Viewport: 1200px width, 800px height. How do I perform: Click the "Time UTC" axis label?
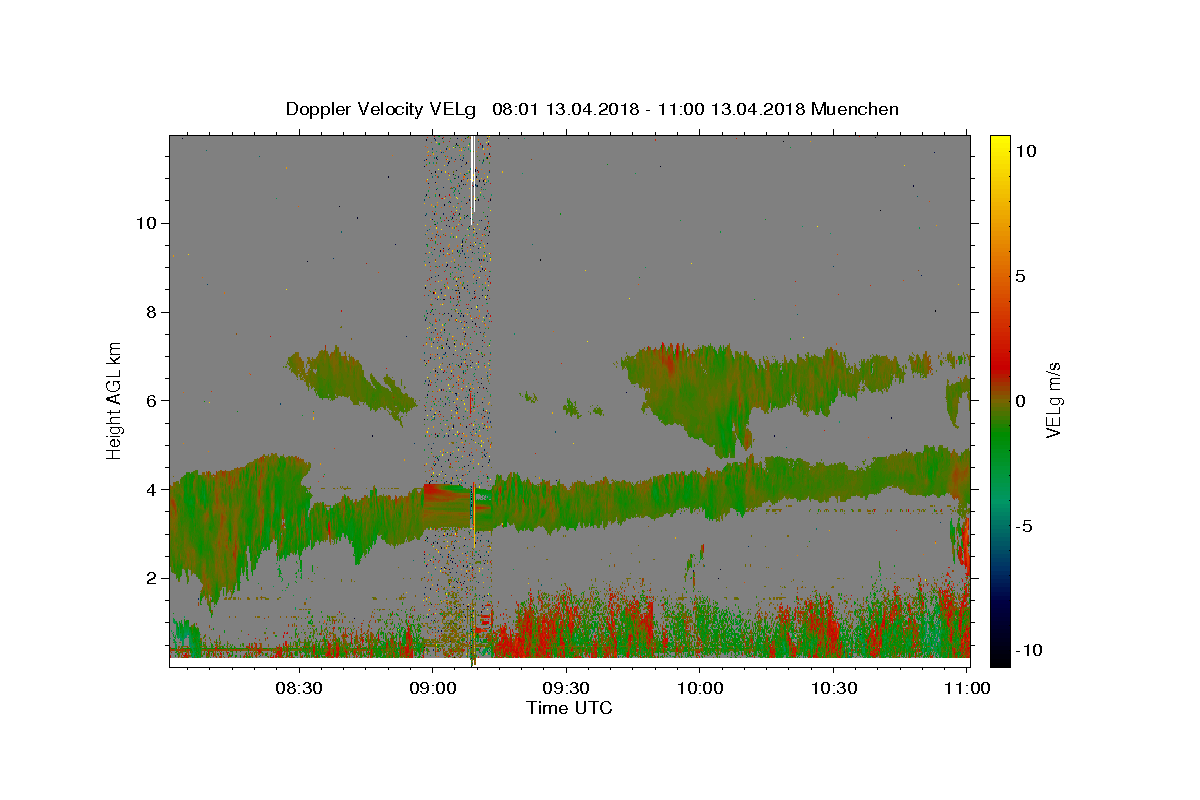click(569, 708)
